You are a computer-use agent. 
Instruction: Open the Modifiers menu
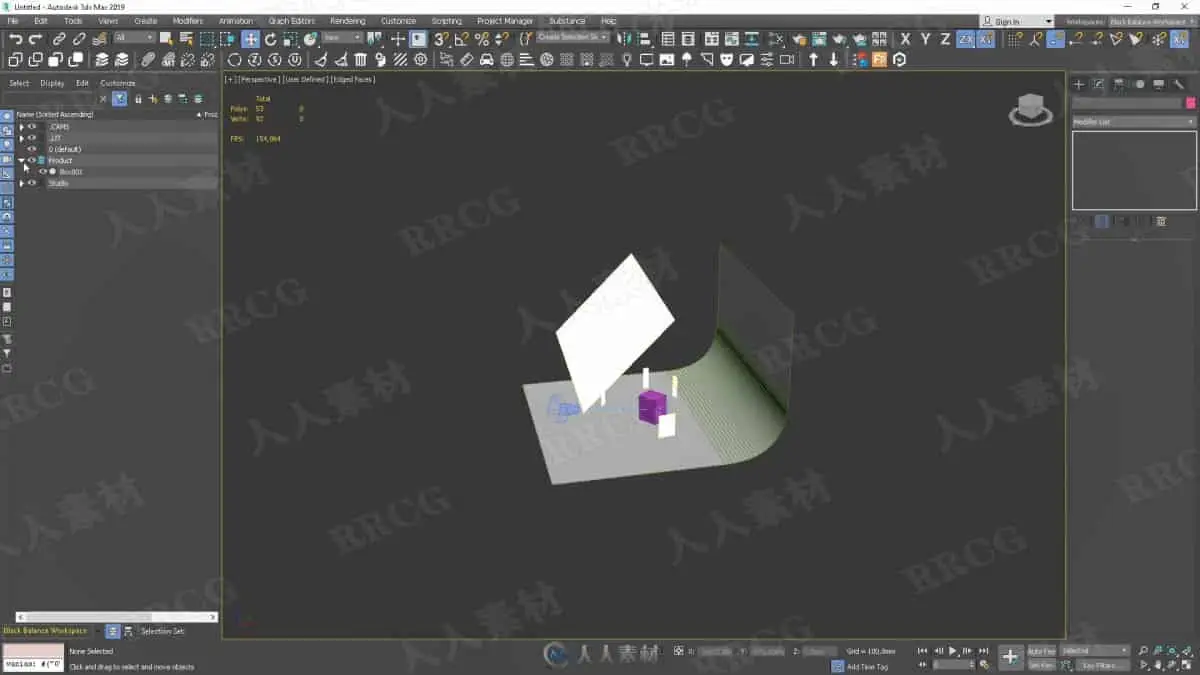pos(187,21)
